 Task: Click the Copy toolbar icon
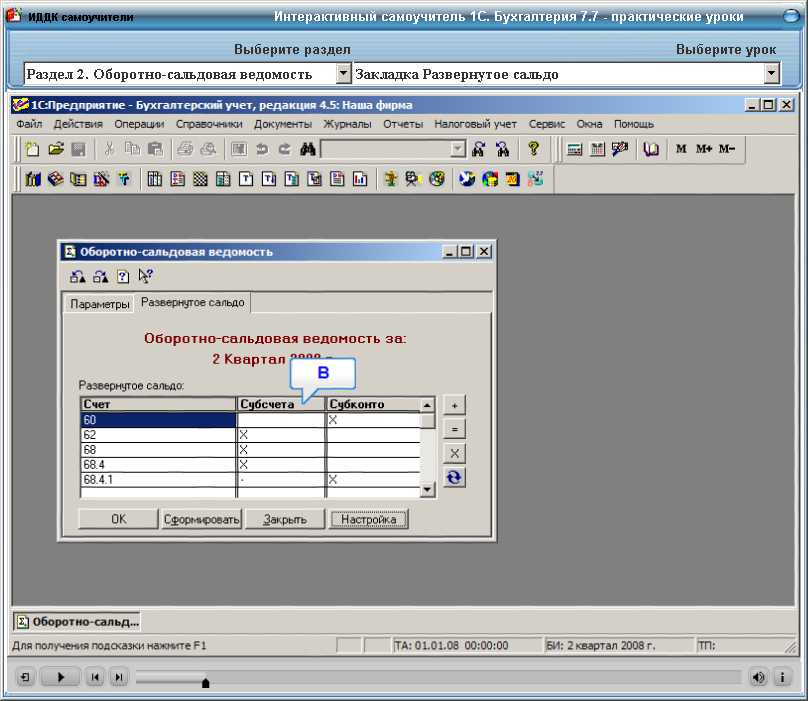[x=132, y=149]
